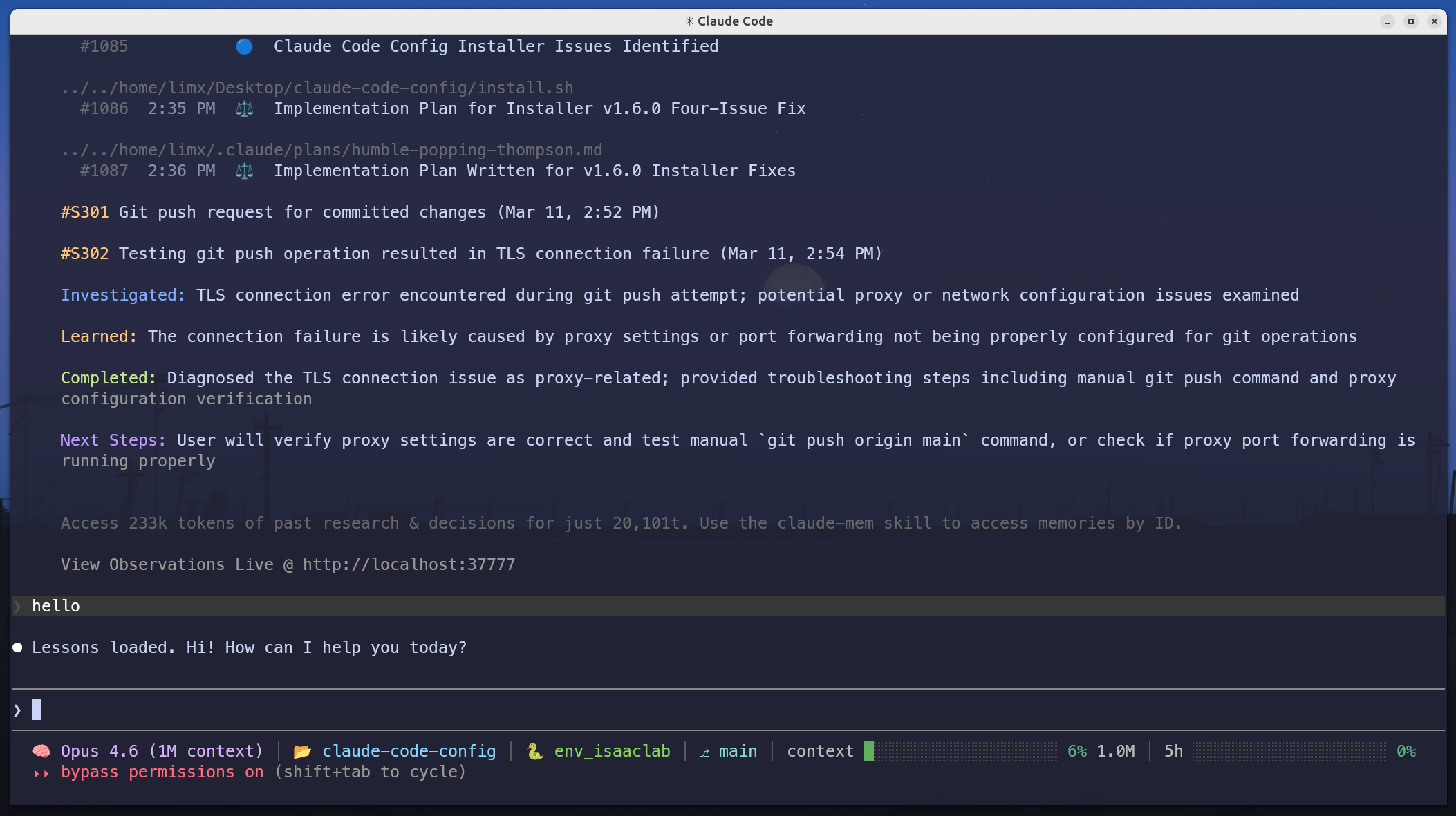The height and width of the screenshot is (816, 1456).
Task: Click the env_isaaclab environment name
Action: point(613,751)
